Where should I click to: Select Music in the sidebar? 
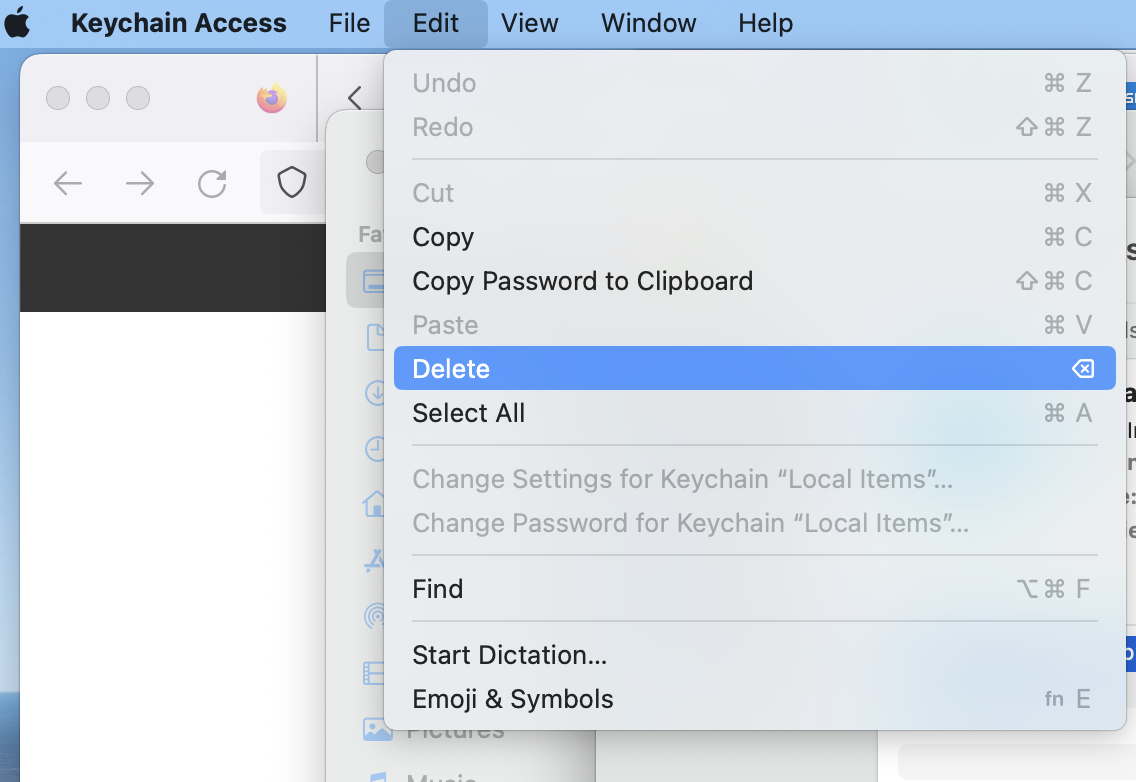(375, 776)
